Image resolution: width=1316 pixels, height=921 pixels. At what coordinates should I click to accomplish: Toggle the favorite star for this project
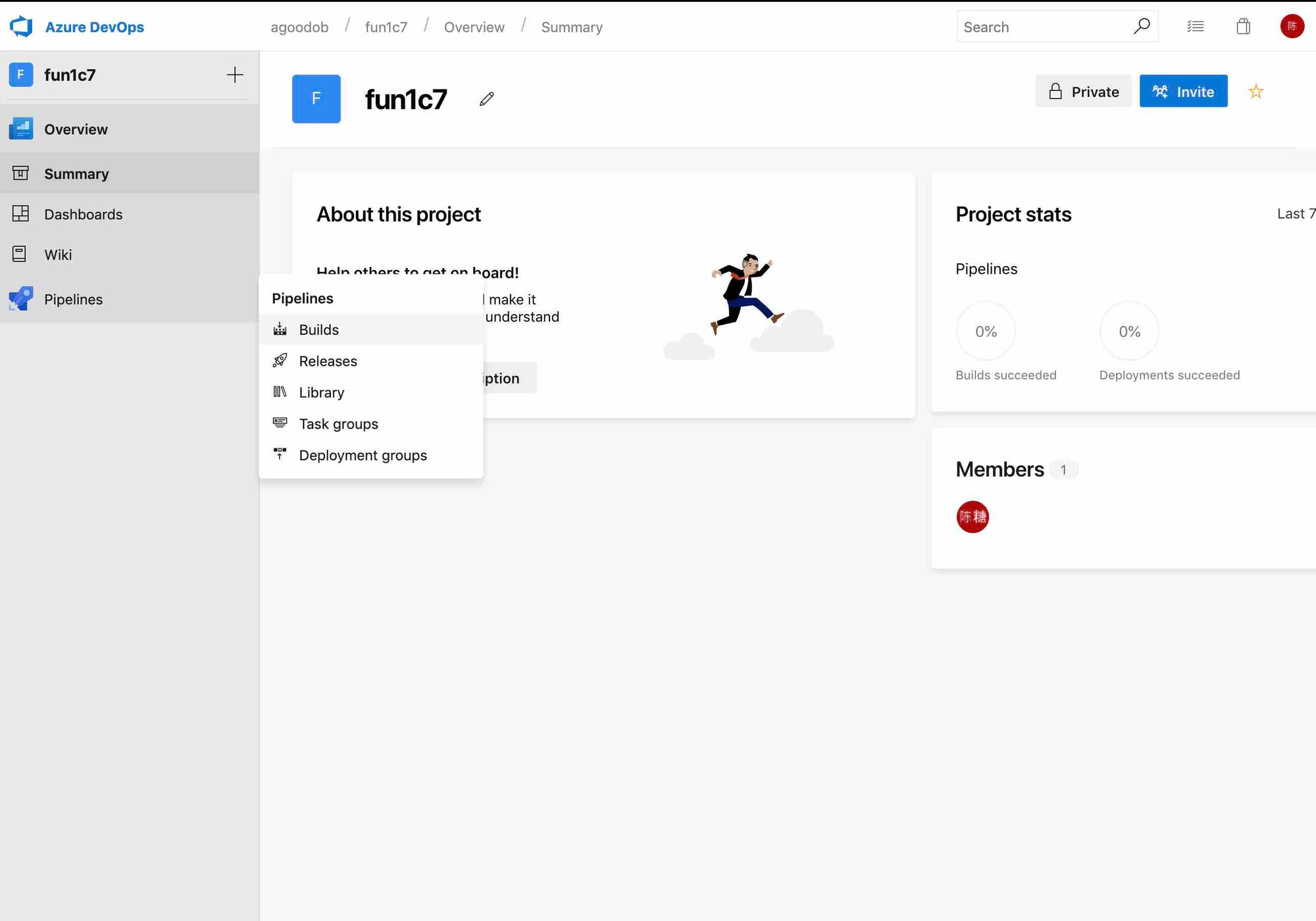1255,92
